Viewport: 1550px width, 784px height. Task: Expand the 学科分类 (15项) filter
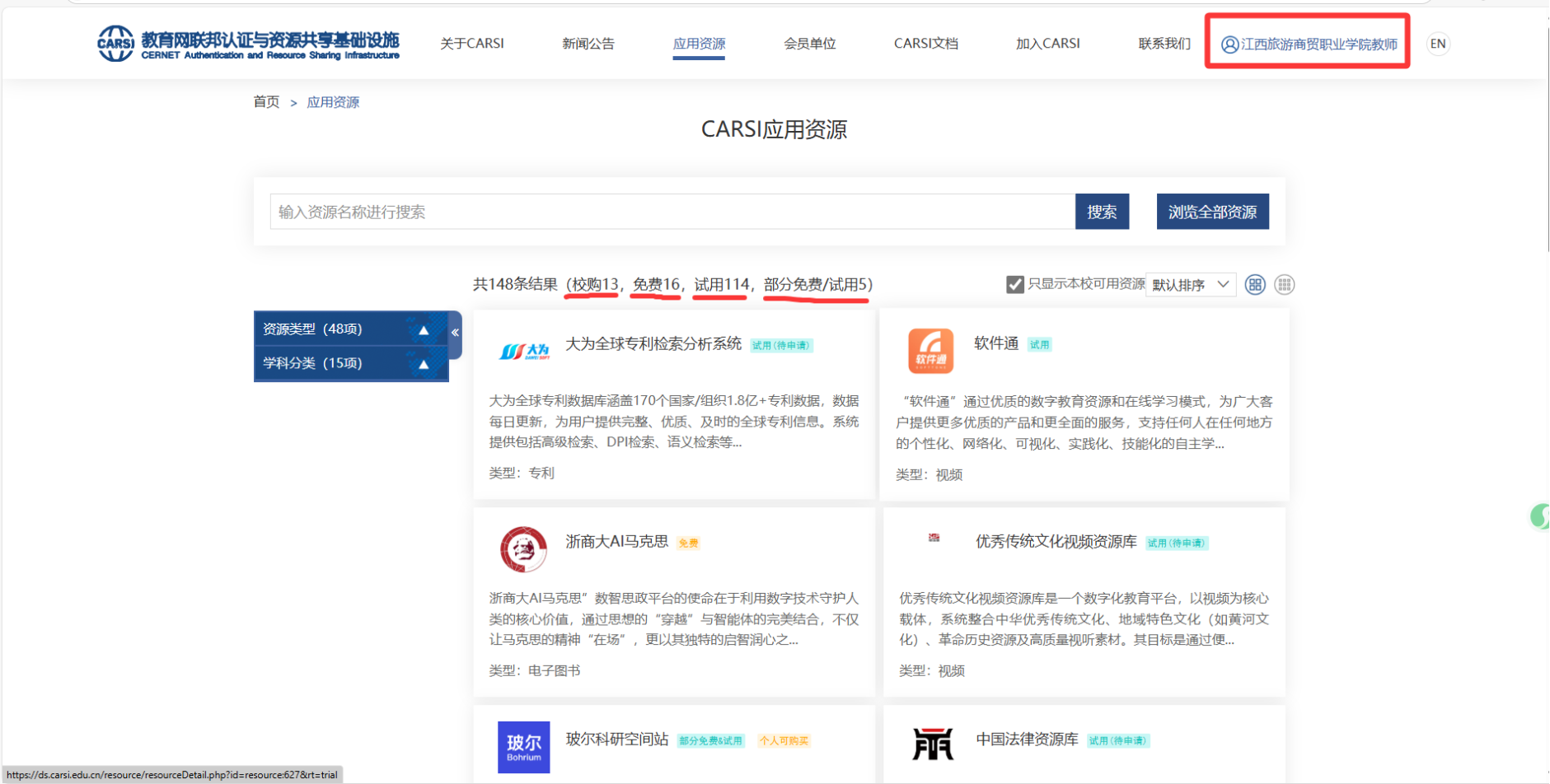pyautogui.click(x=351, y=363)
